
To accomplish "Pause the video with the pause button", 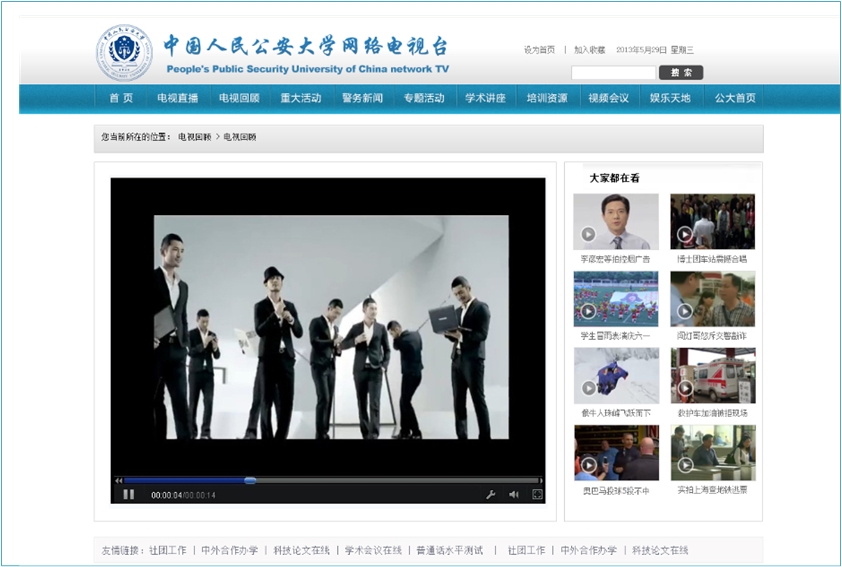I will [x=128, y=494].
